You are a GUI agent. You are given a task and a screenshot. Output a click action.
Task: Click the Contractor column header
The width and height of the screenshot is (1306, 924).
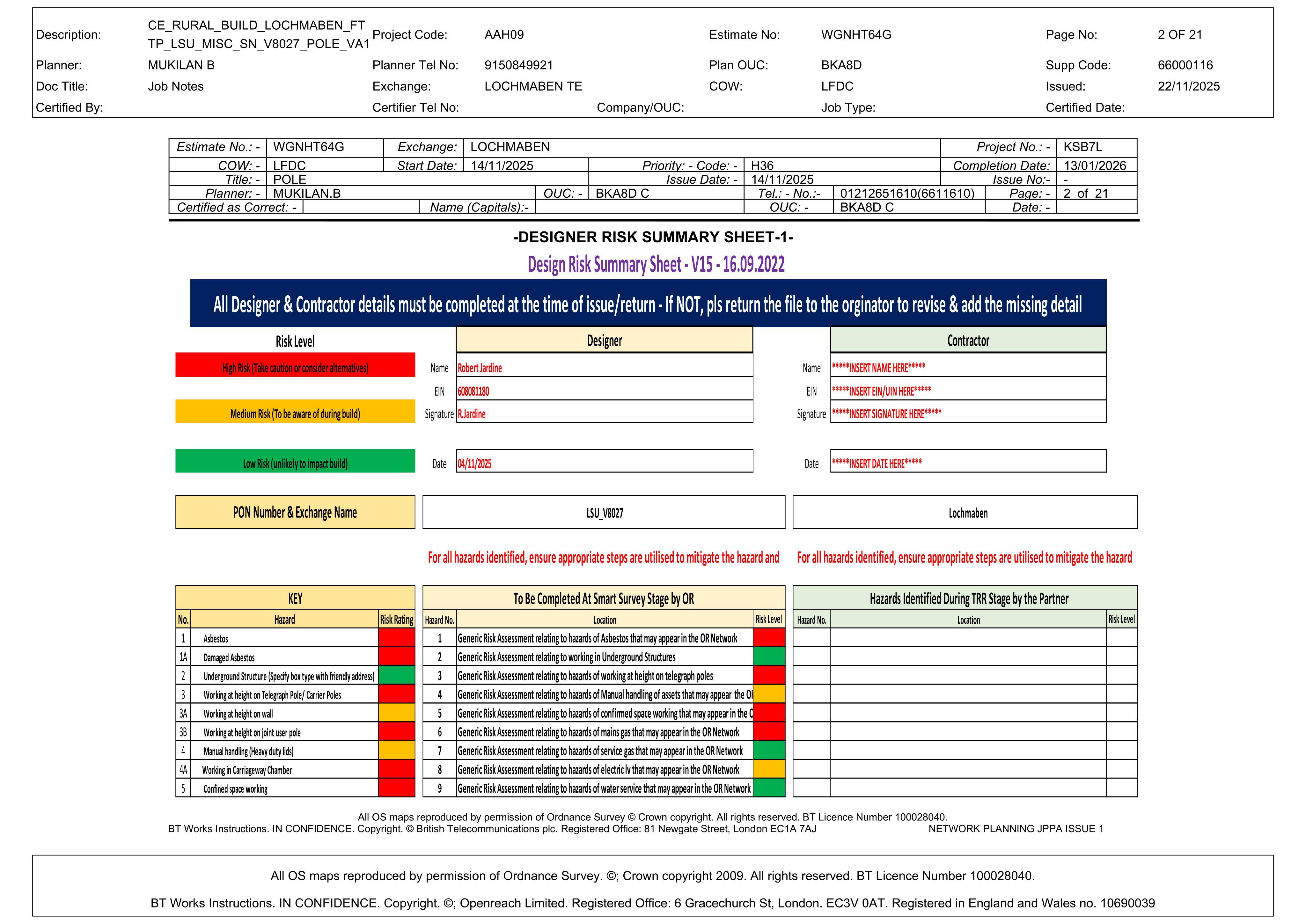coord(968,340)
